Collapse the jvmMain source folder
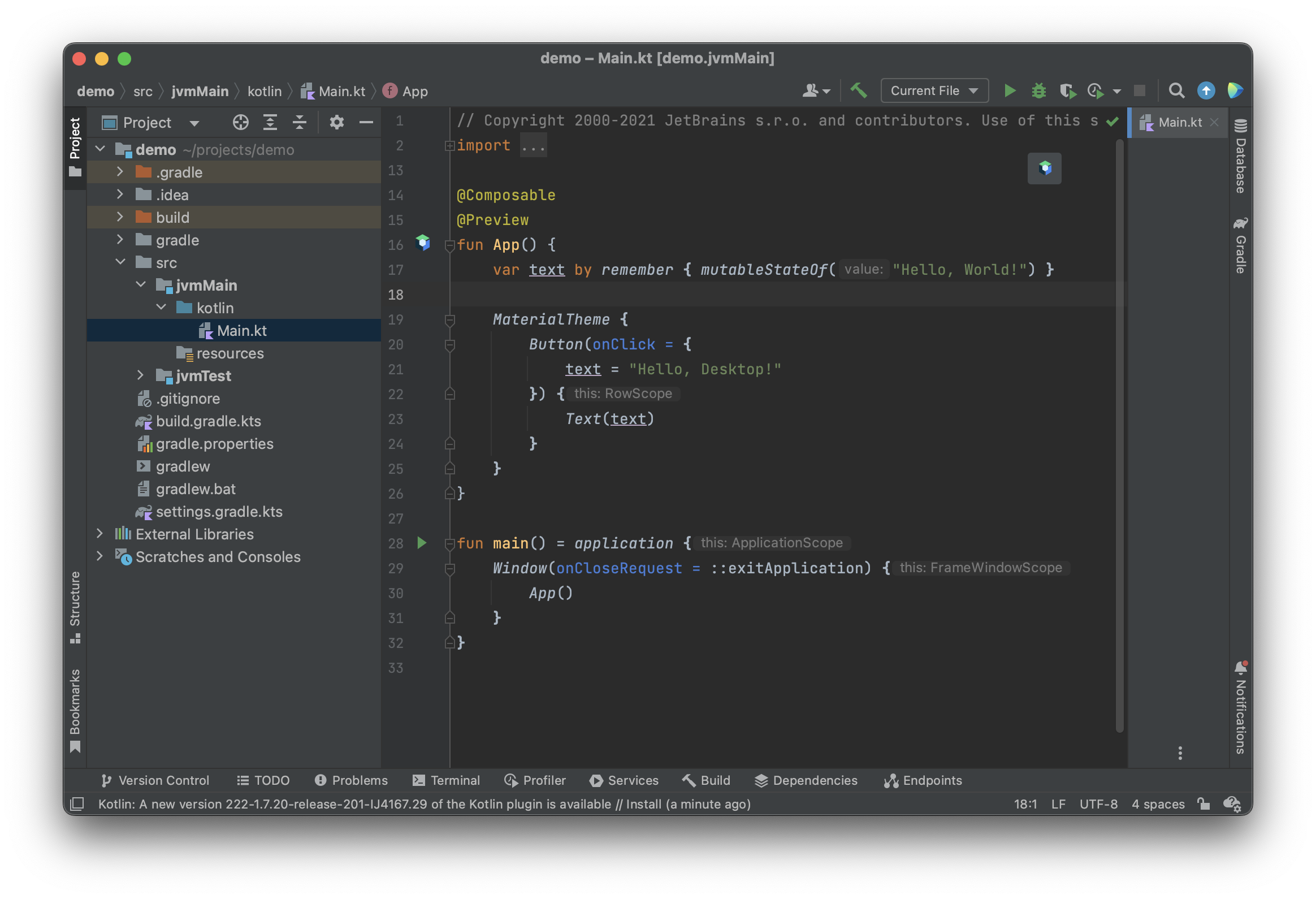The width and height of the screenshot is (1316, 899). 141,285
